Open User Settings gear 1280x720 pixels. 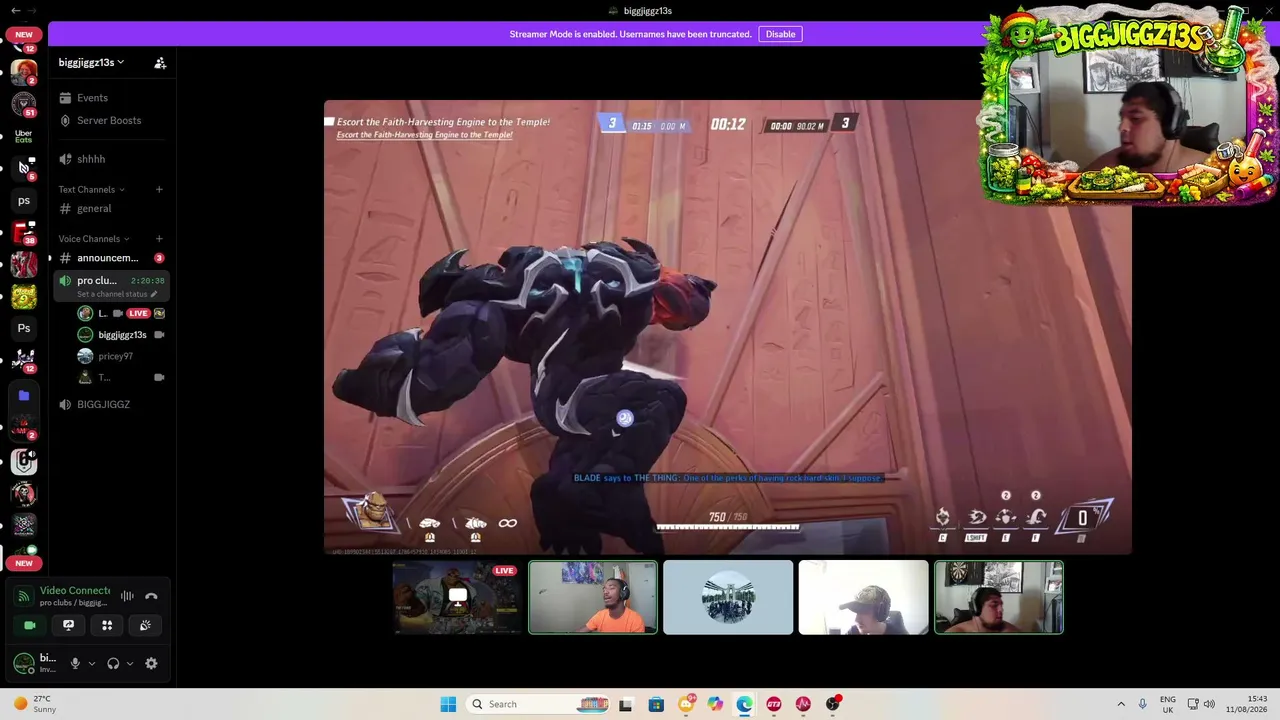(x=151, y=663)
